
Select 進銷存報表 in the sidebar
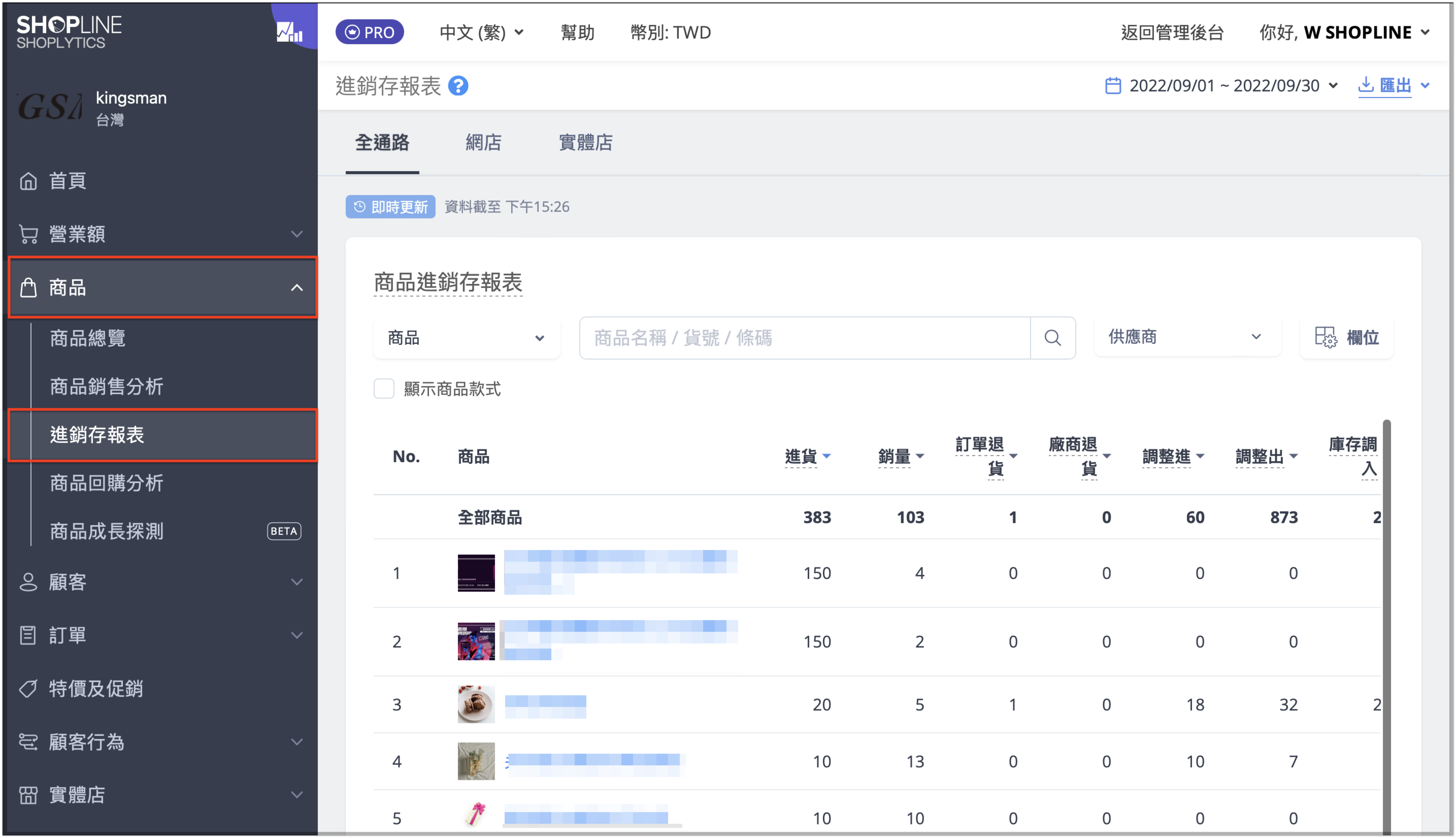pos(163,434)
